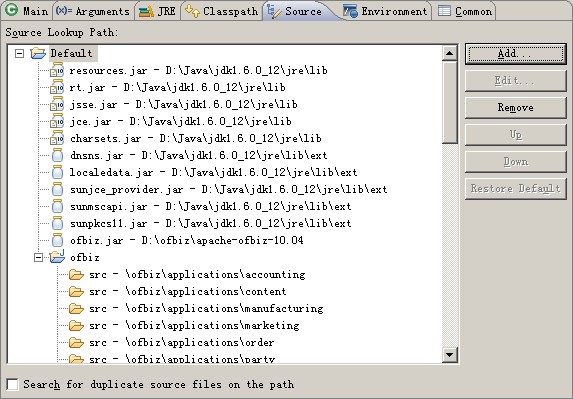Select sunpkcs11.jar entry text

pyautogui.click(x=210, y=223)
